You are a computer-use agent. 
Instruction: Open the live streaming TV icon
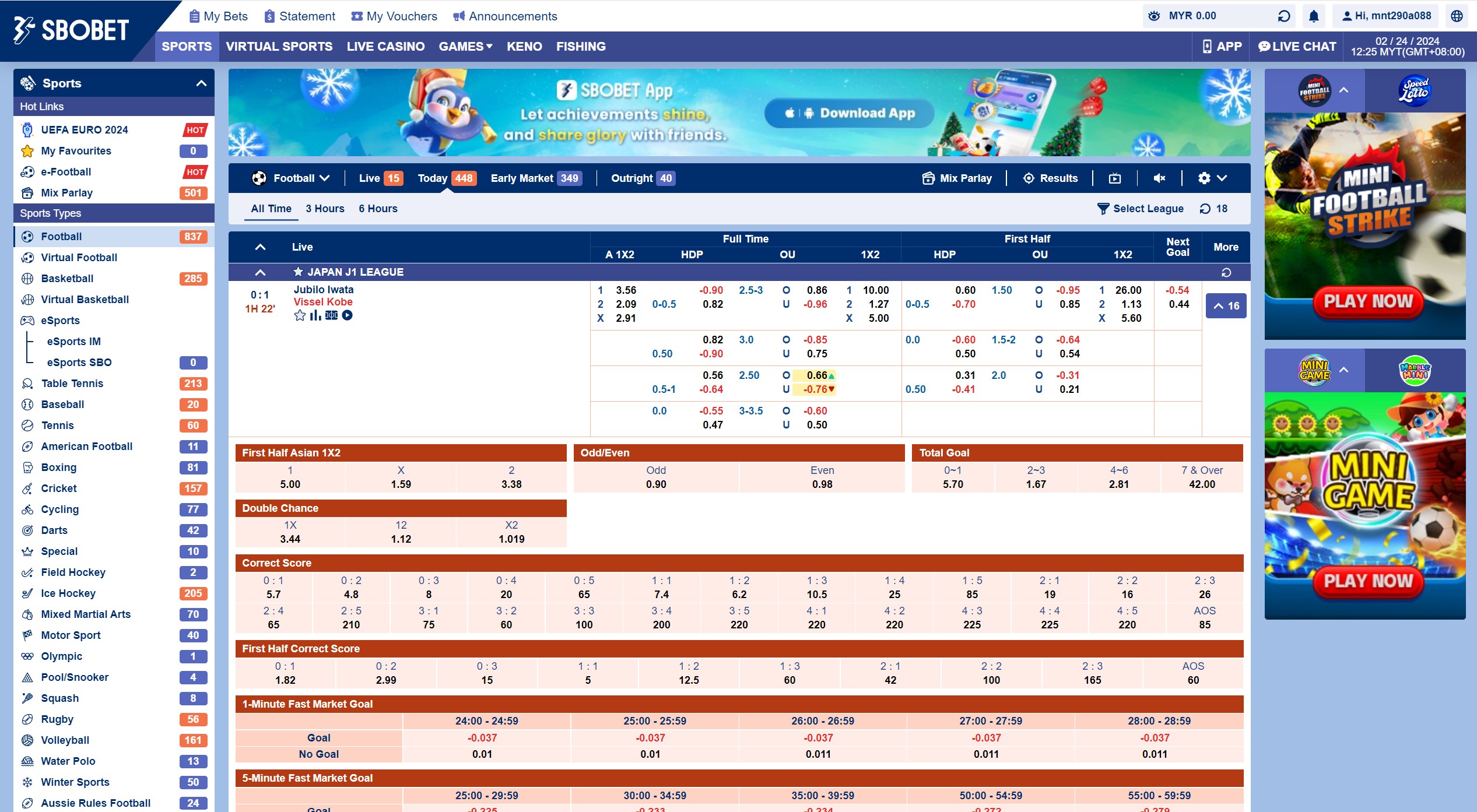pyautogui.click(x=1114, y=178)
